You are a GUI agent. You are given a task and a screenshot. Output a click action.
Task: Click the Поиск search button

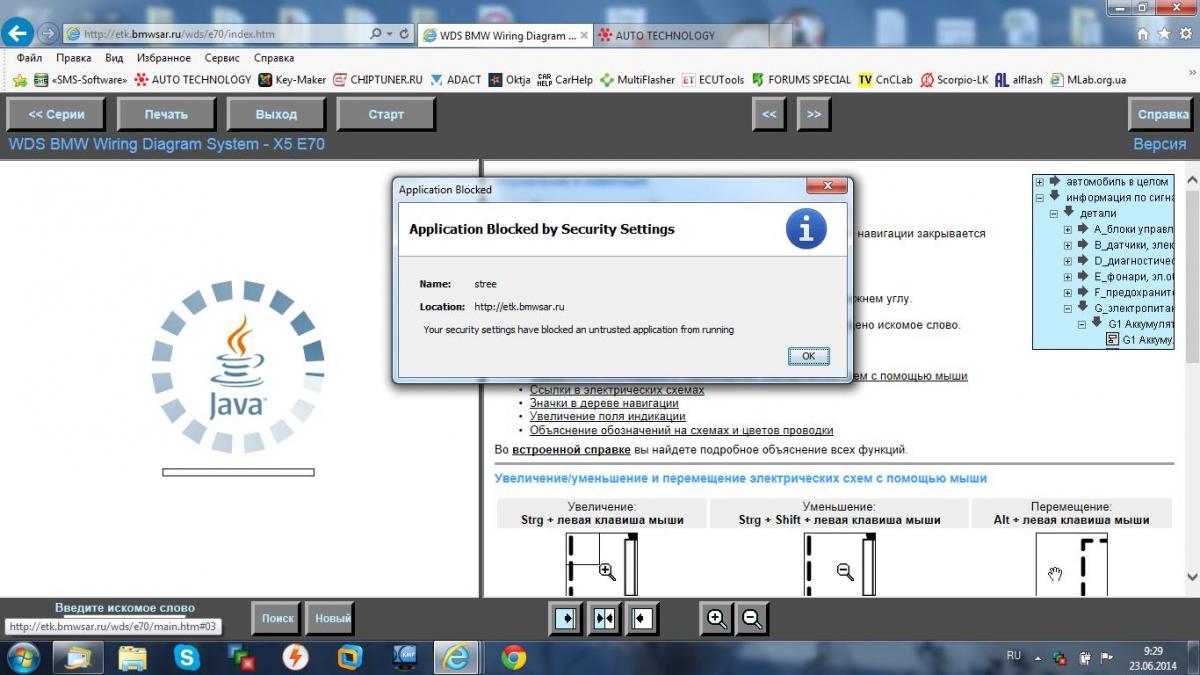277,619
